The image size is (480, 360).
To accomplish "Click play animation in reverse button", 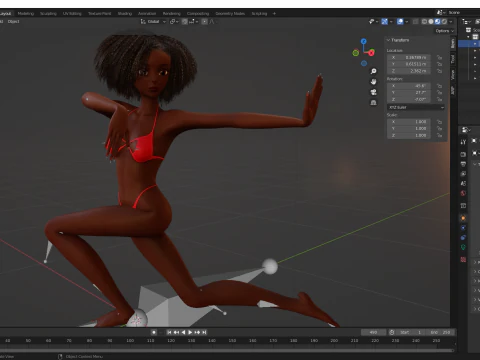I will coord(183,332).
